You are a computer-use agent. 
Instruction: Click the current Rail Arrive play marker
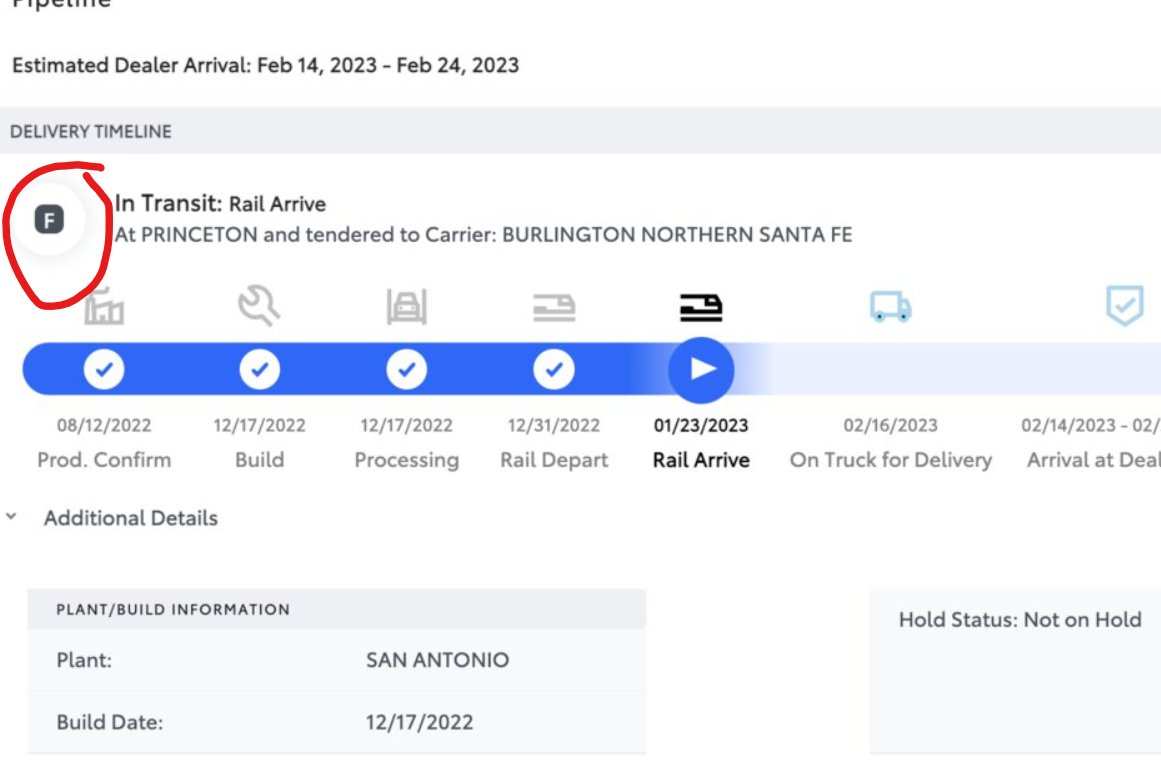(701, 369)
